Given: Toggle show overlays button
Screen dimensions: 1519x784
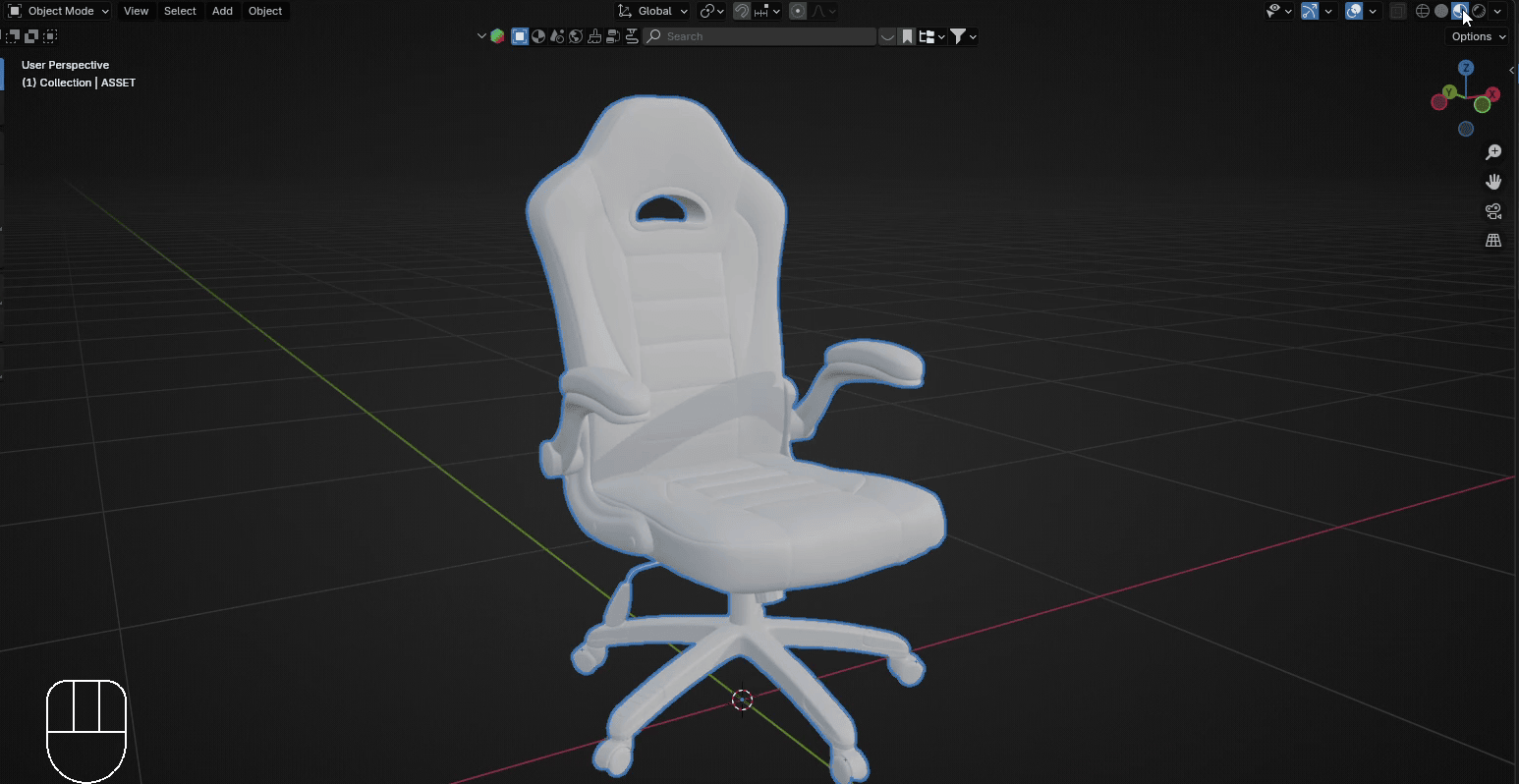Looking at the screenshot, I should [x=1354, y=11].
